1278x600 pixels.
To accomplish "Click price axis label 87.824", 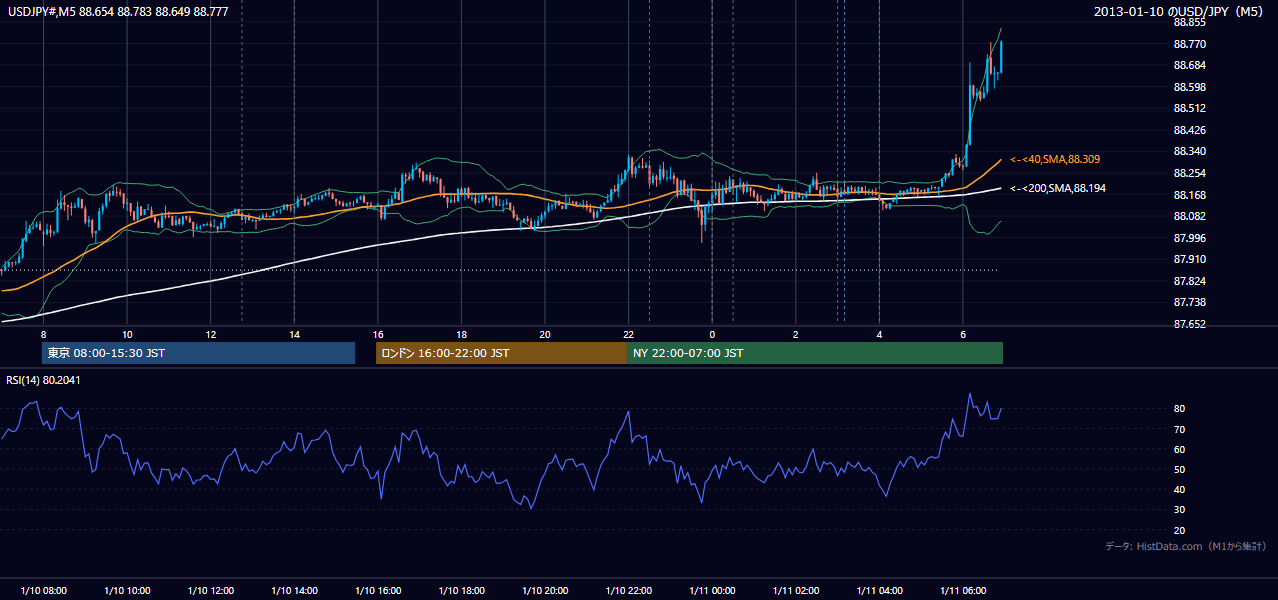I will point(1191,281).
